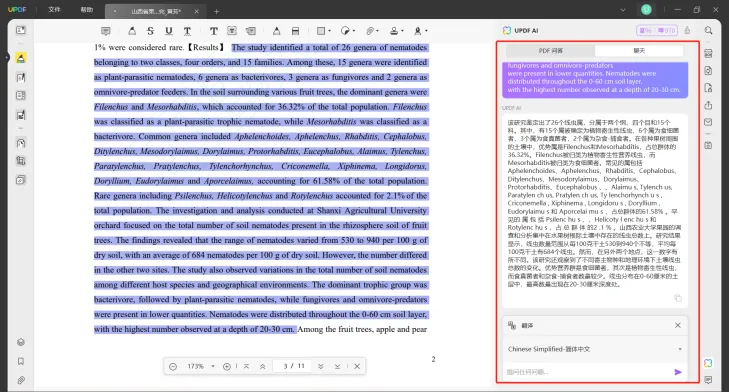
Task: Open the Reader mode icon in left sidebar
Action: coord(20,30)
